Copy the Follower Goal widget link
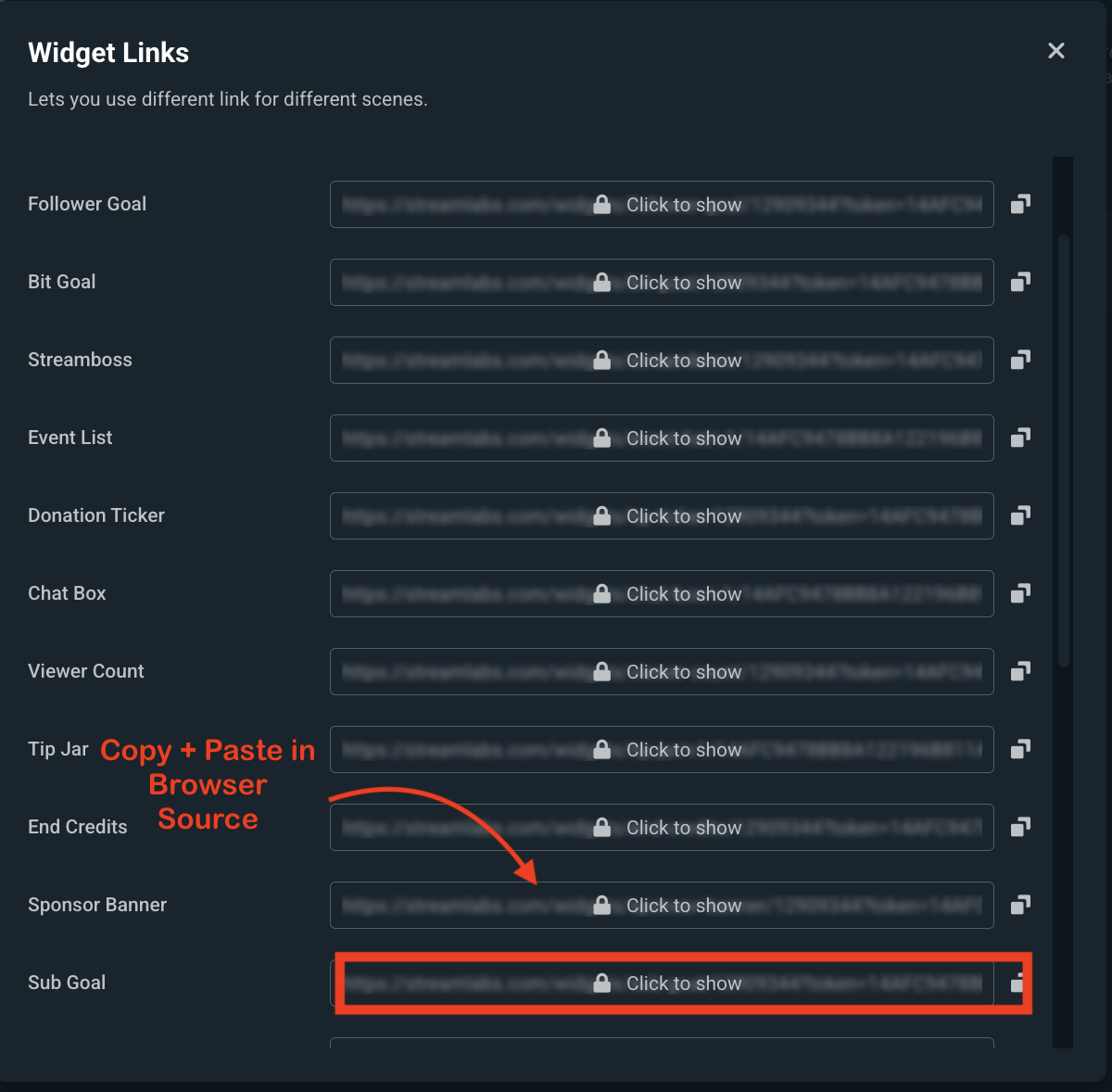The height and width of the screenshot is (1092, 1112). [1020, 204]
